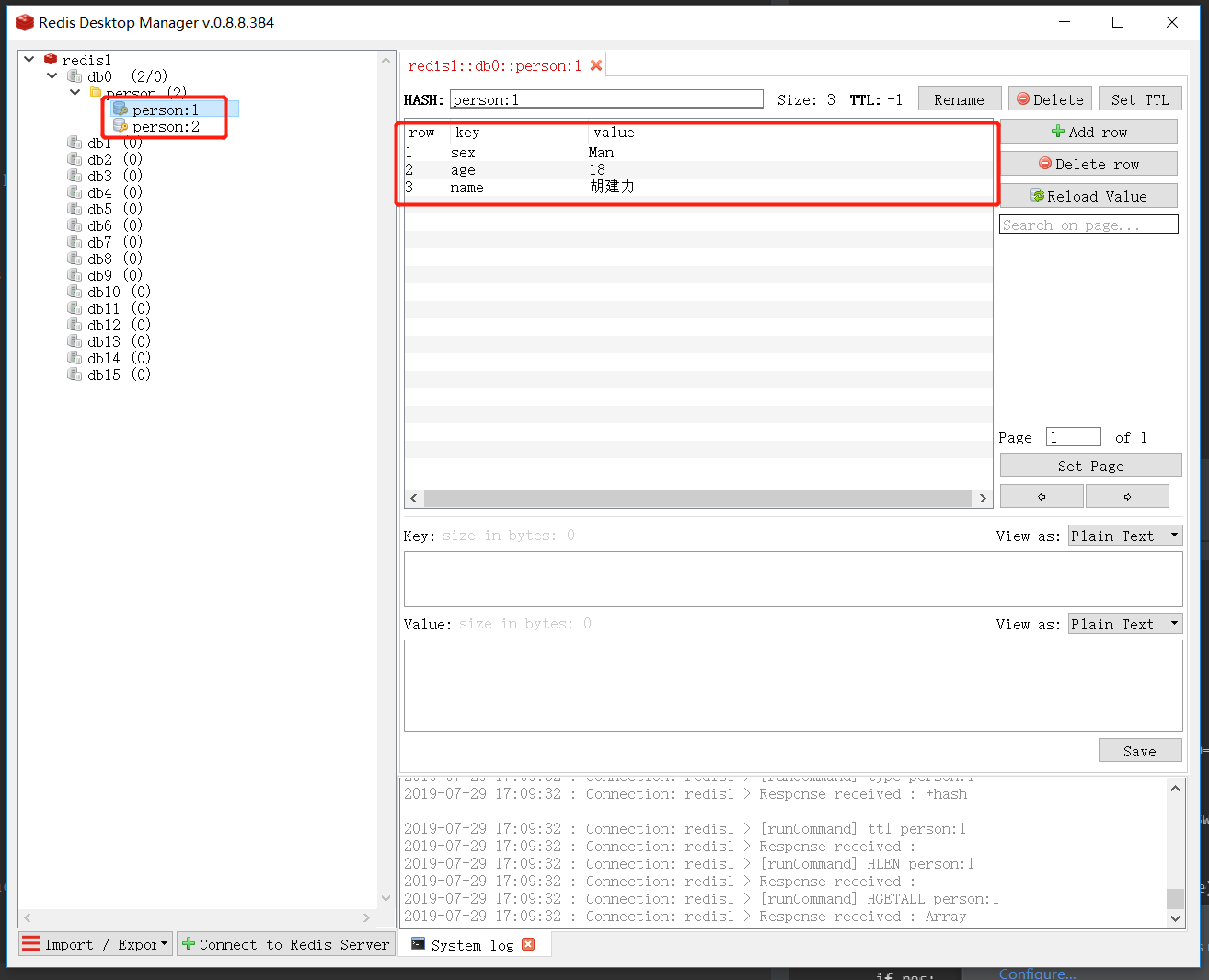Click the db3 database icon

coord(75,176)
